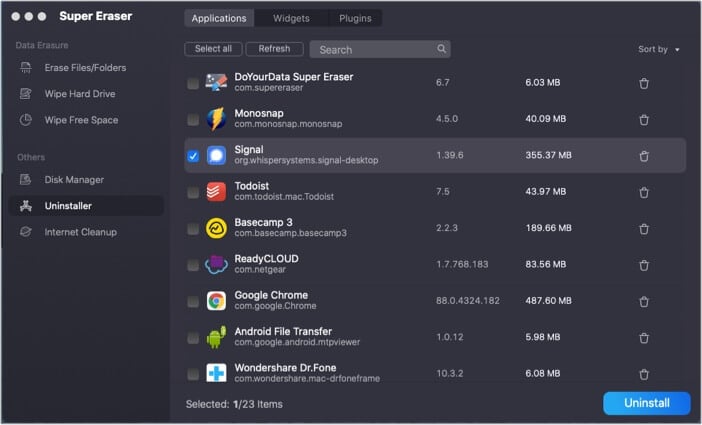Click the 487.60 MB size value
The image size is (702, 425).
(x=548, y=301)
